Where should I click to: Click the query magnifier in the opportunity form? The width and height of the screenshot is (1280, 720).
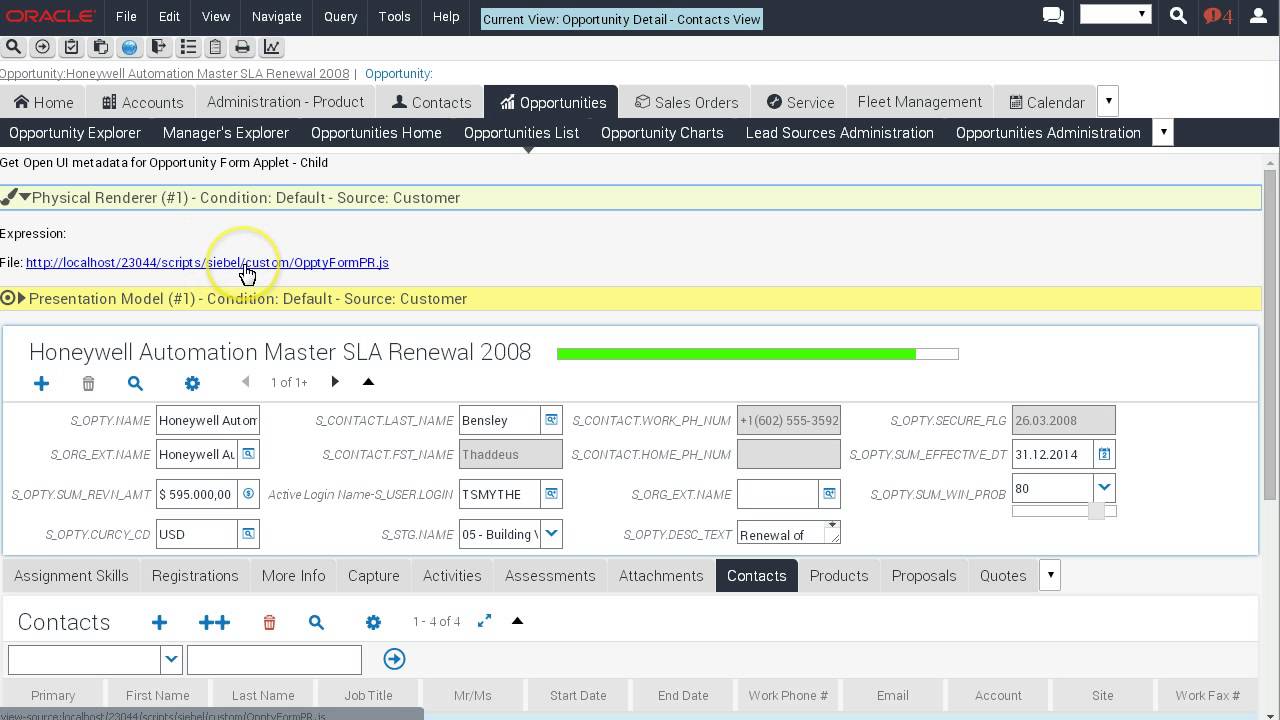(x=135, y=383)
